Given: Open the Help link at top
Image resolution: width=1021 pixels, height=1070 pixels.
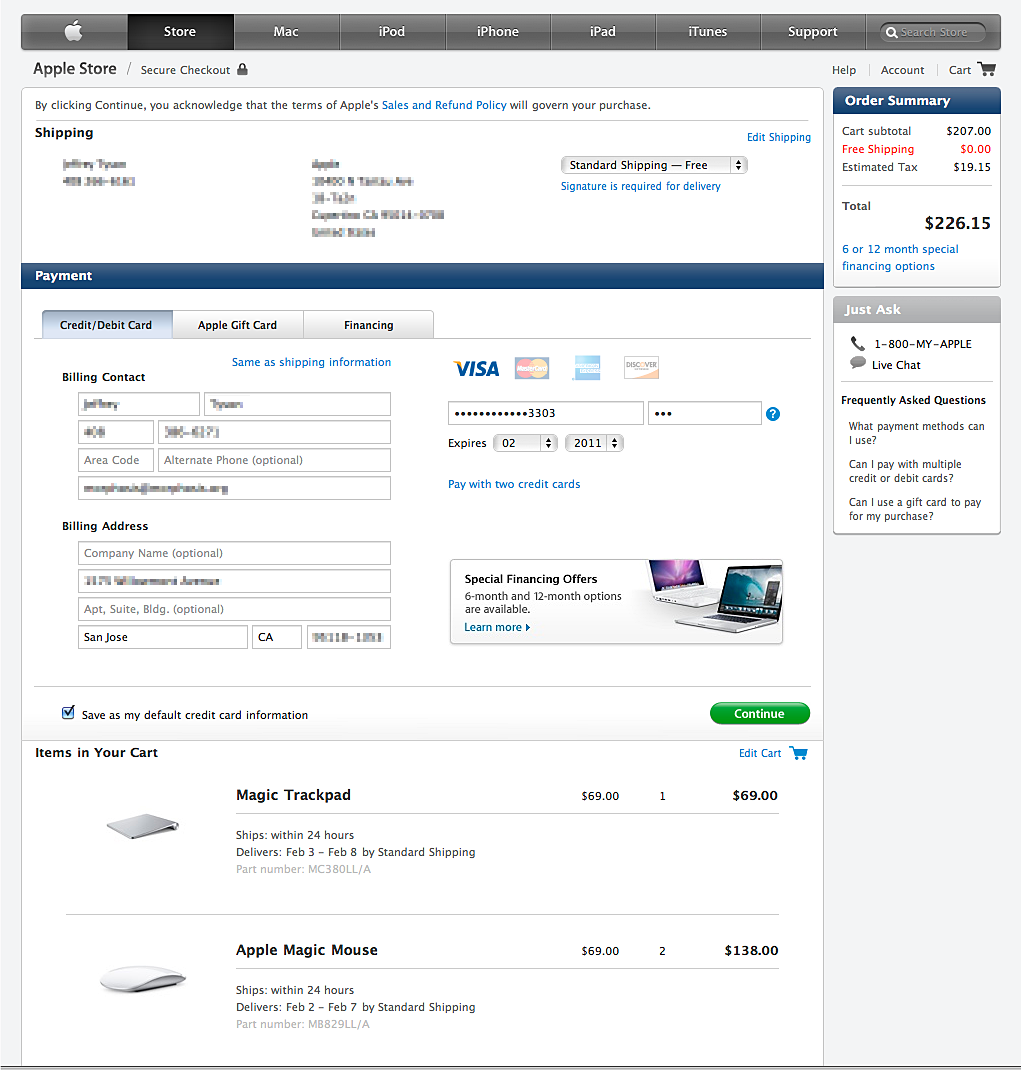Looking at the screenshot, I should pyautogui.click(x=844, y=70).
